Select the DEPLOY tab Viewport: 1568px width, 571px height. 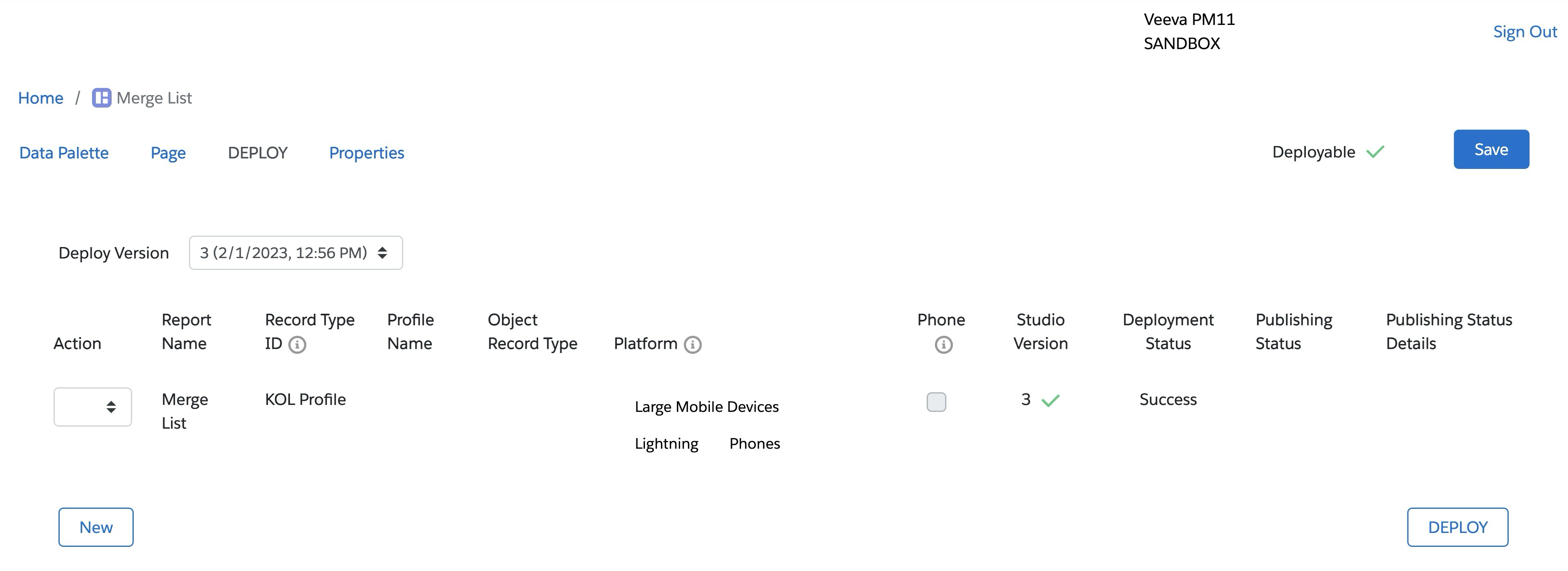point(258,153)
